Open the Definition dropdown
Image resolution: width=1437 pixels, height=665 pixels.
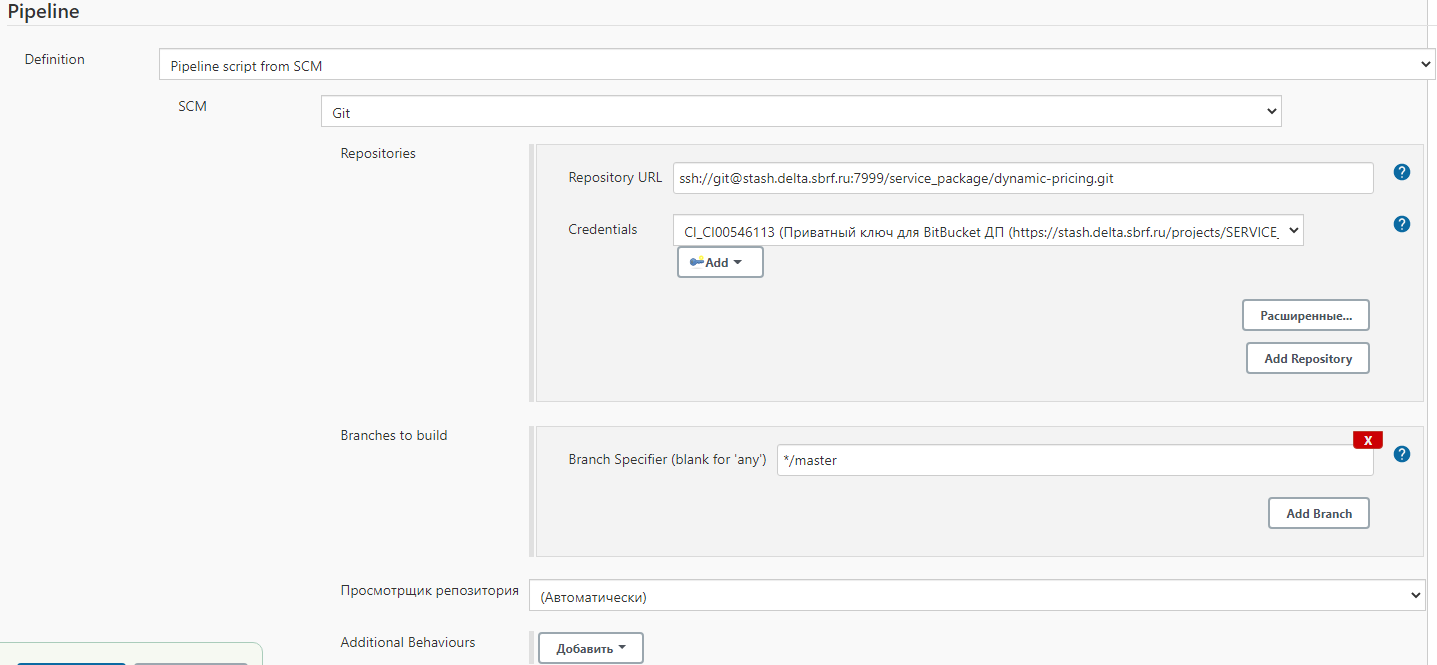point(797,65)
